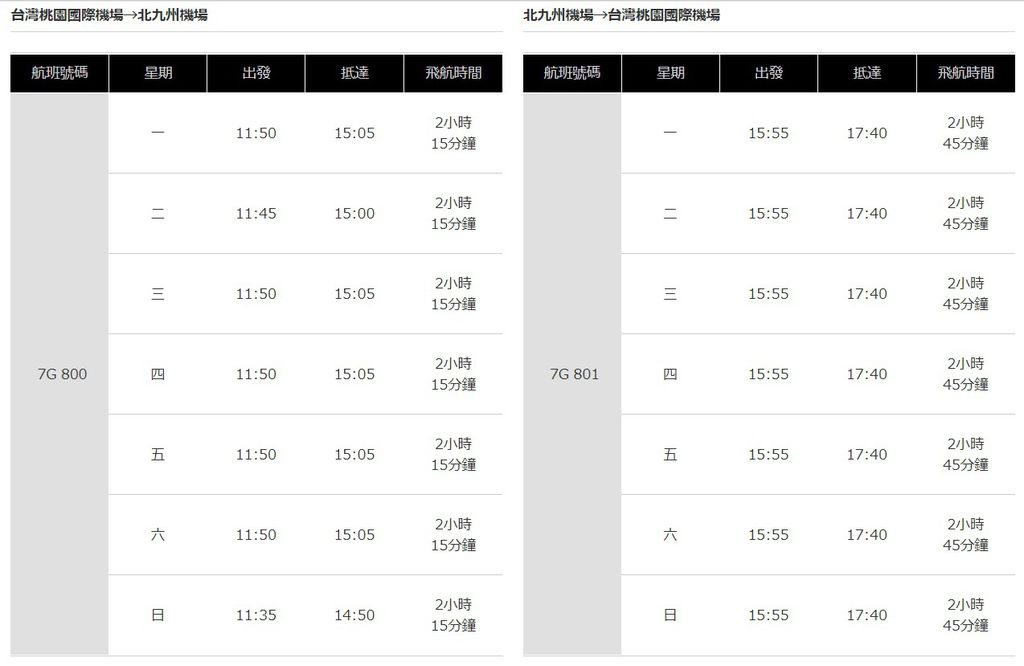Click the 17:40 arrival on 星期日, 7G 801
The image size is (1024, 666).
click(x=867, y=615)
